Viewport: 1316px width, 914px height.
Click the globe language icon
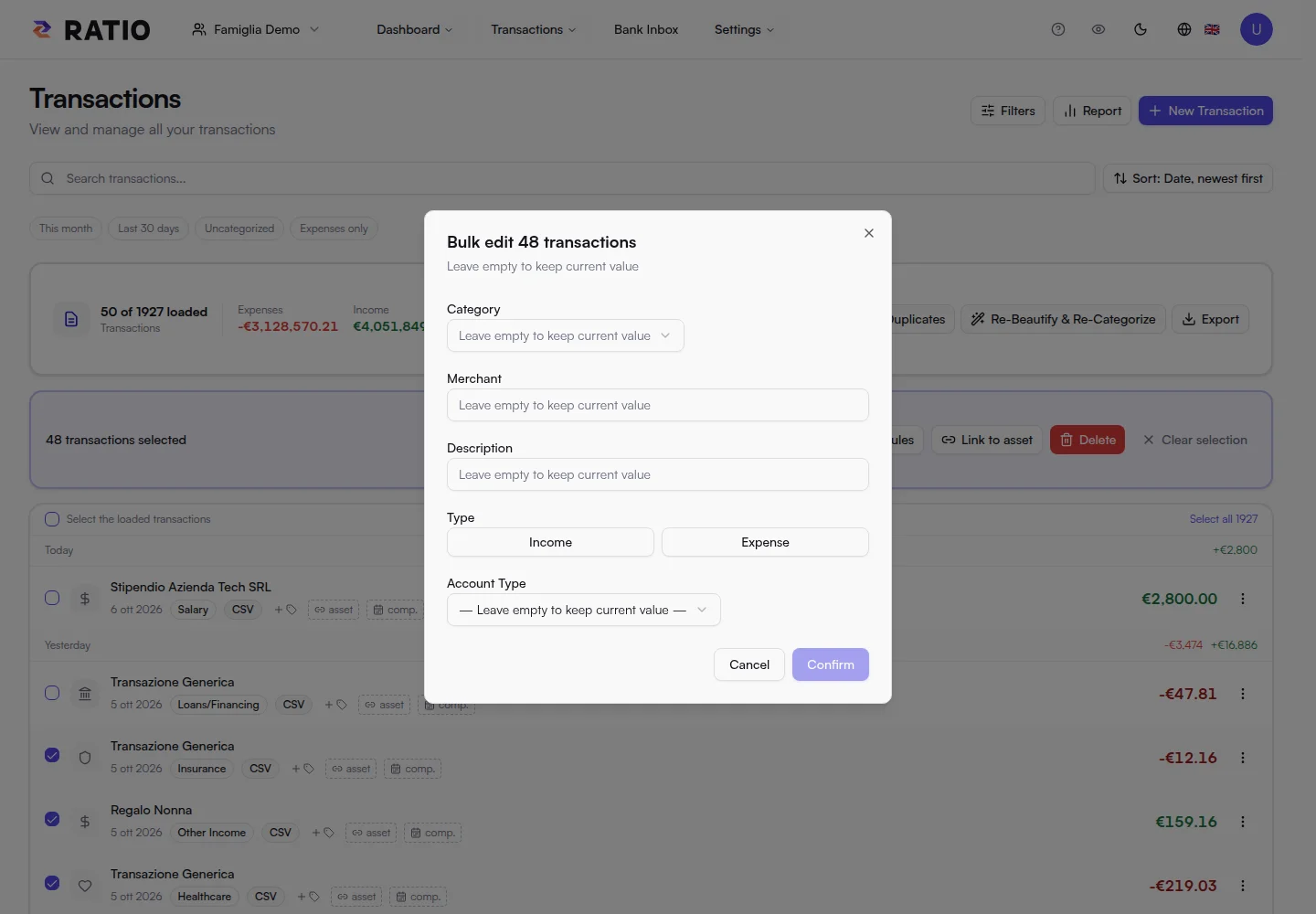(x=1184, y=29)
